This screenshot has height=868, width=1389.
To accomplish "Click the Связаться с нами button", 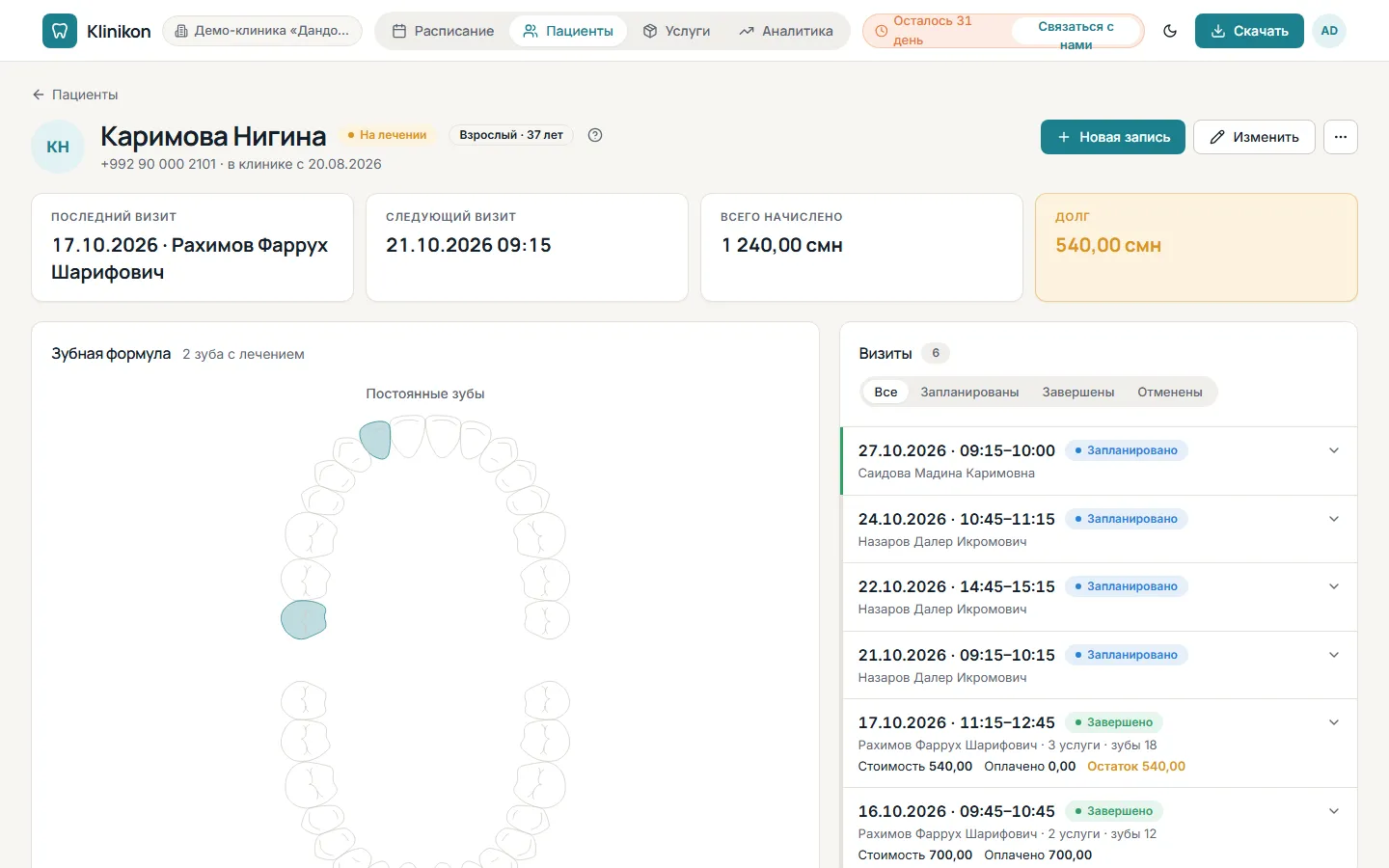I will coord(1076,31).
